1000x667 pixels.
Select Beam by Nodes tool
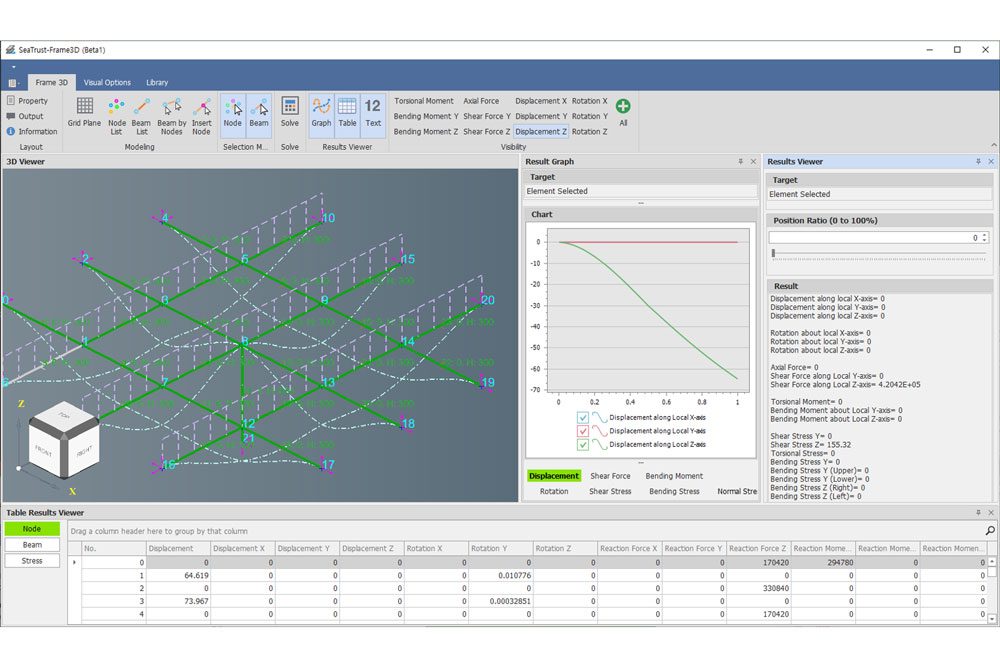[172, 116]
